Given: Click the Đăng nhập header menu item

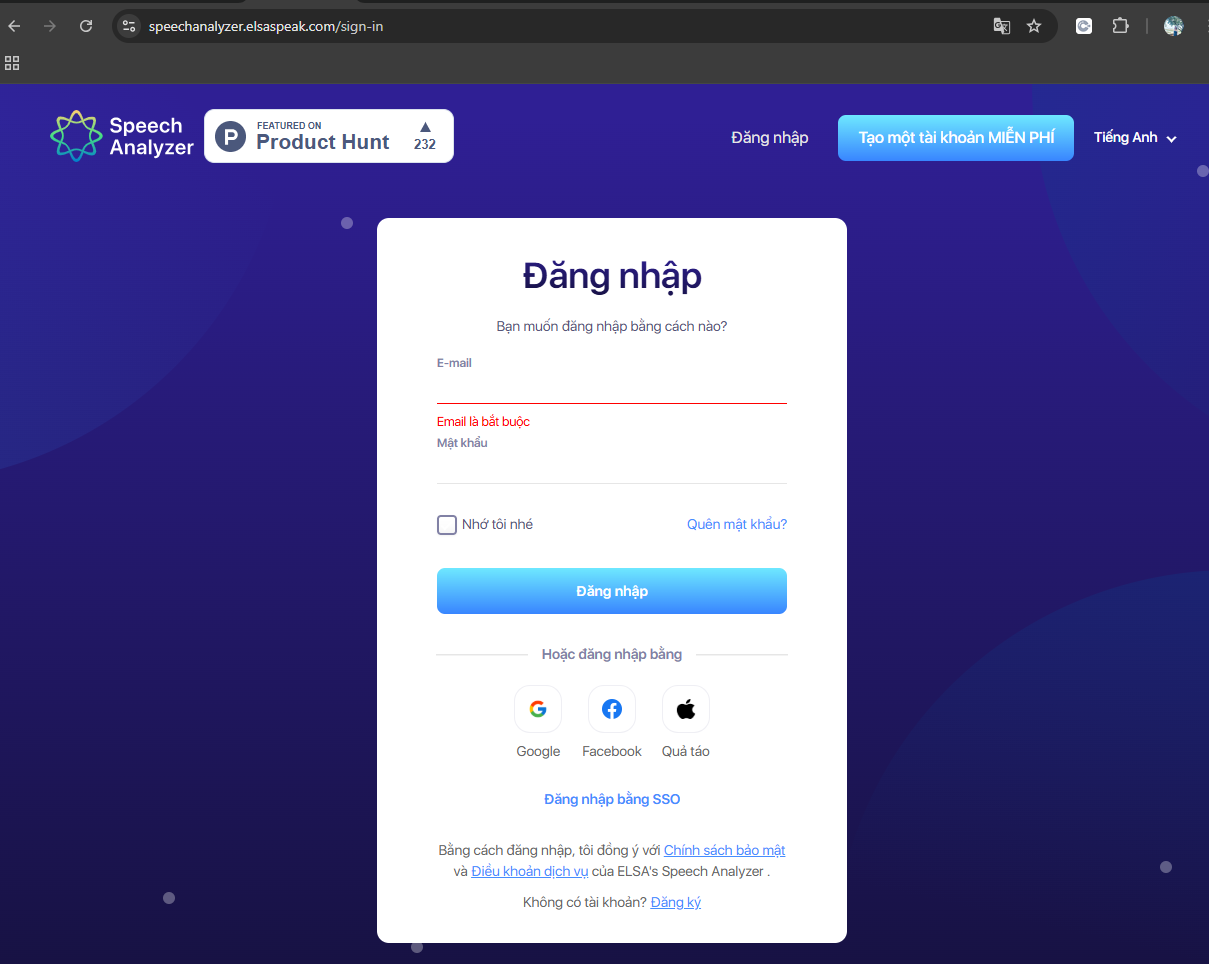Looking at the screenshot, I should 770,138.
